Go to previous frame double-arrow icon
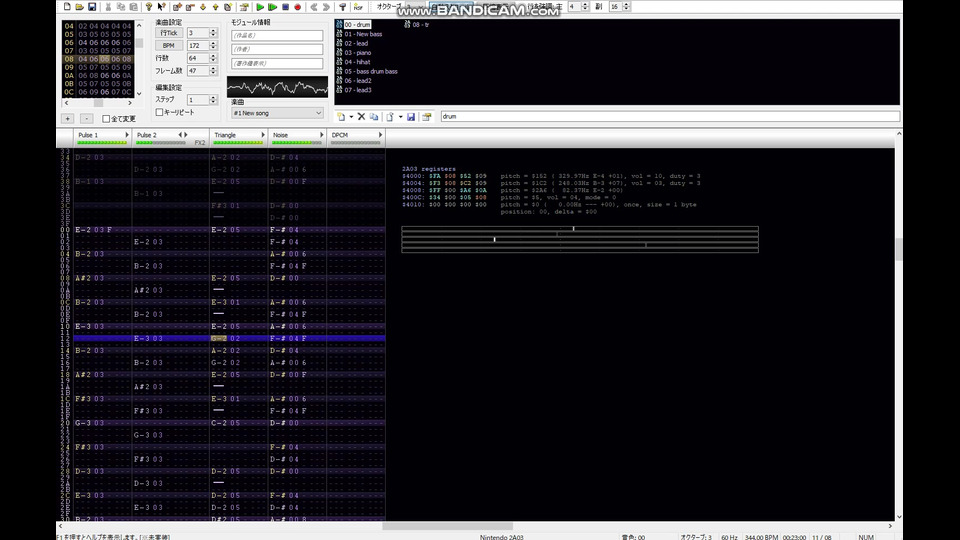The image size is (960, 540). [314, 7]
